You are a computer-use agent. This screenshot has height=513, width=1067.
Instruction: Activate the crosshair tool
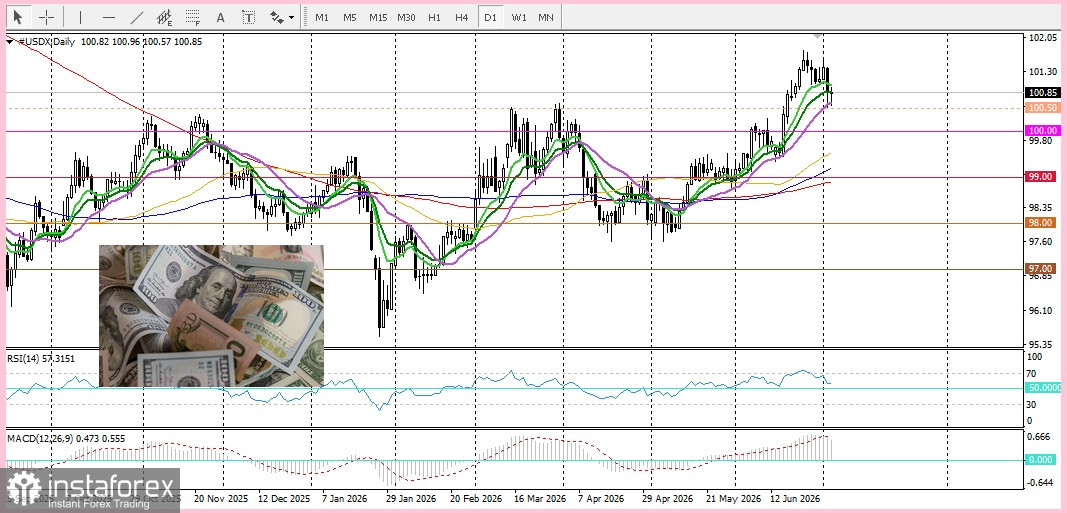point(46,17)
